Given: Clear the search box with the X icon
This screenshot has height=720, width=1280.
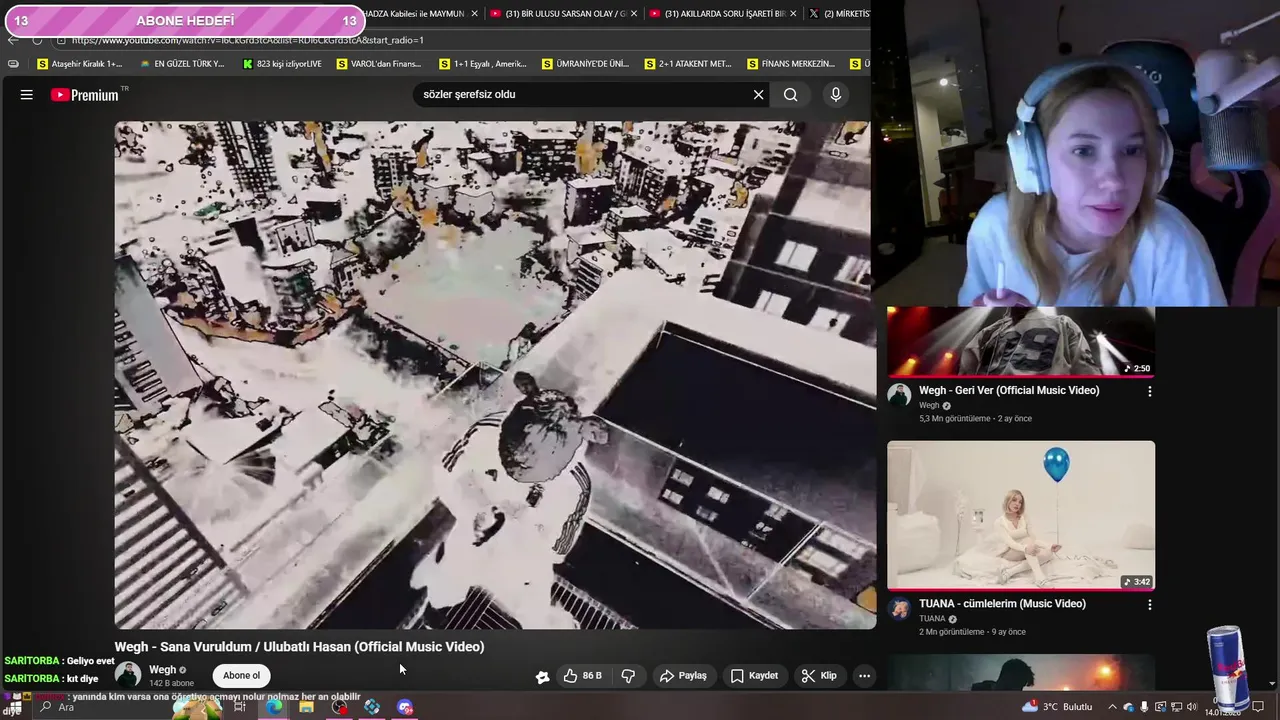Looking at the screenshot, I should [x=758, y=95].
